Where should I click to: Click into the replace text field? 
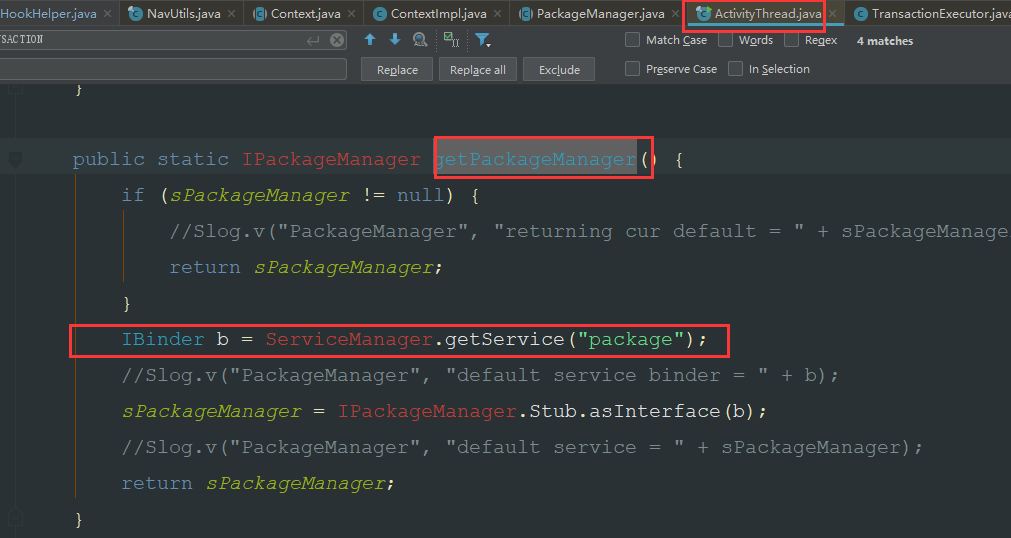(173, 69)
